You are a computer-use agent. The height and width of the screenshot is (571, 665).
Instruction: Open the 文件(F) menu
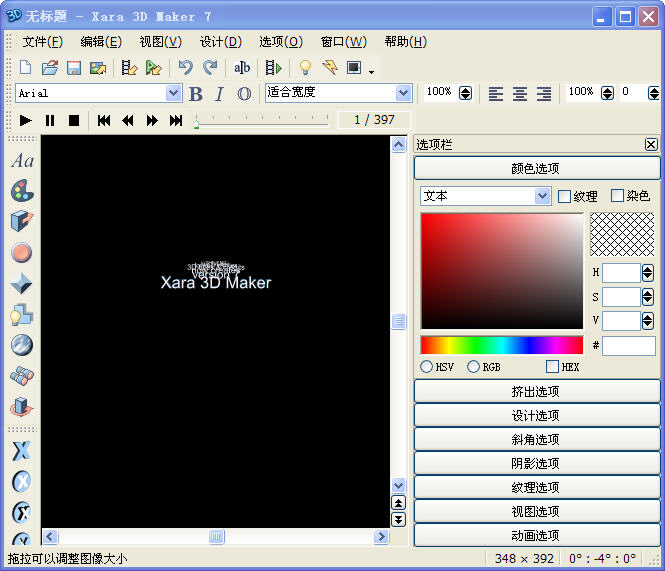[42, 41]
